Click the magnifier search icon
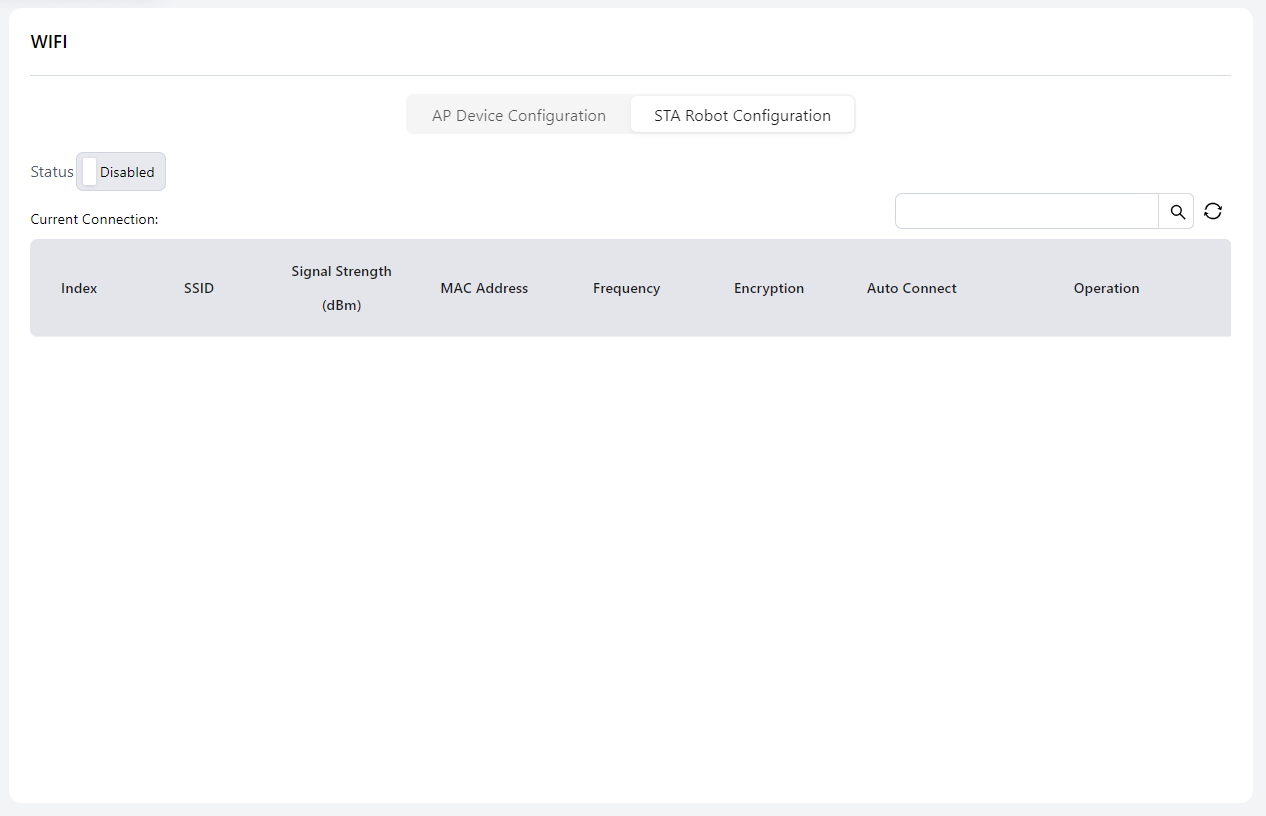1266x816 pixels. 1177,211
